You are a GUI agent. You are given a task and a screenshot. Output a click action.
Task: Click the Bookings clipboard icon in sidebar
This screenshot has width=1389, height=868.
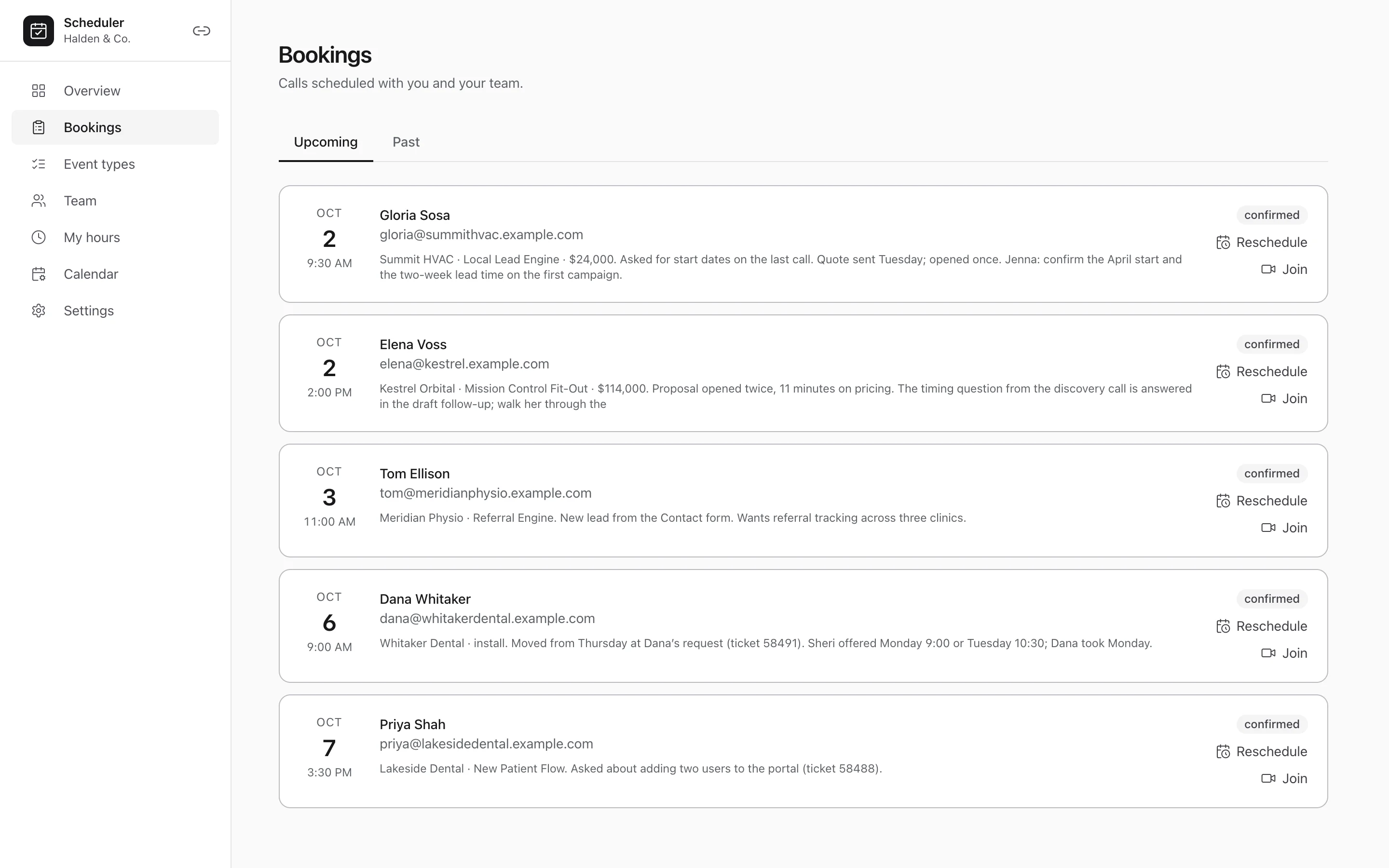point(39,127)
